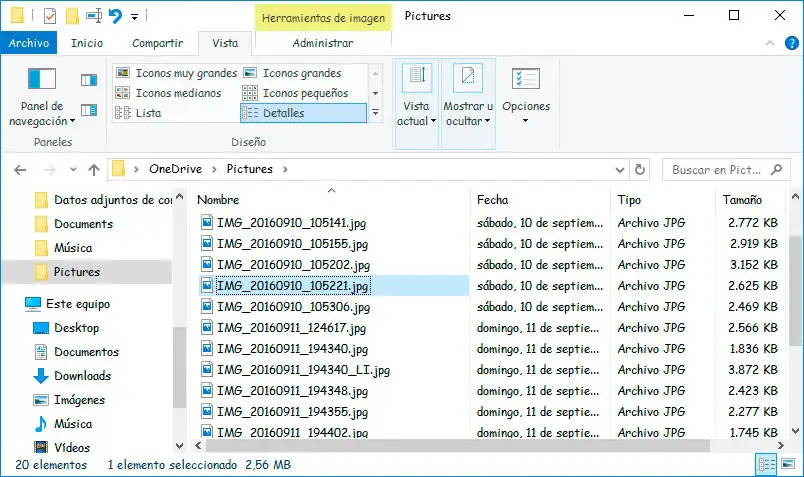This screenshot has height=477, width=804.
Task: Sort files by Tamaño column header
Action: [x=742, y=200]
